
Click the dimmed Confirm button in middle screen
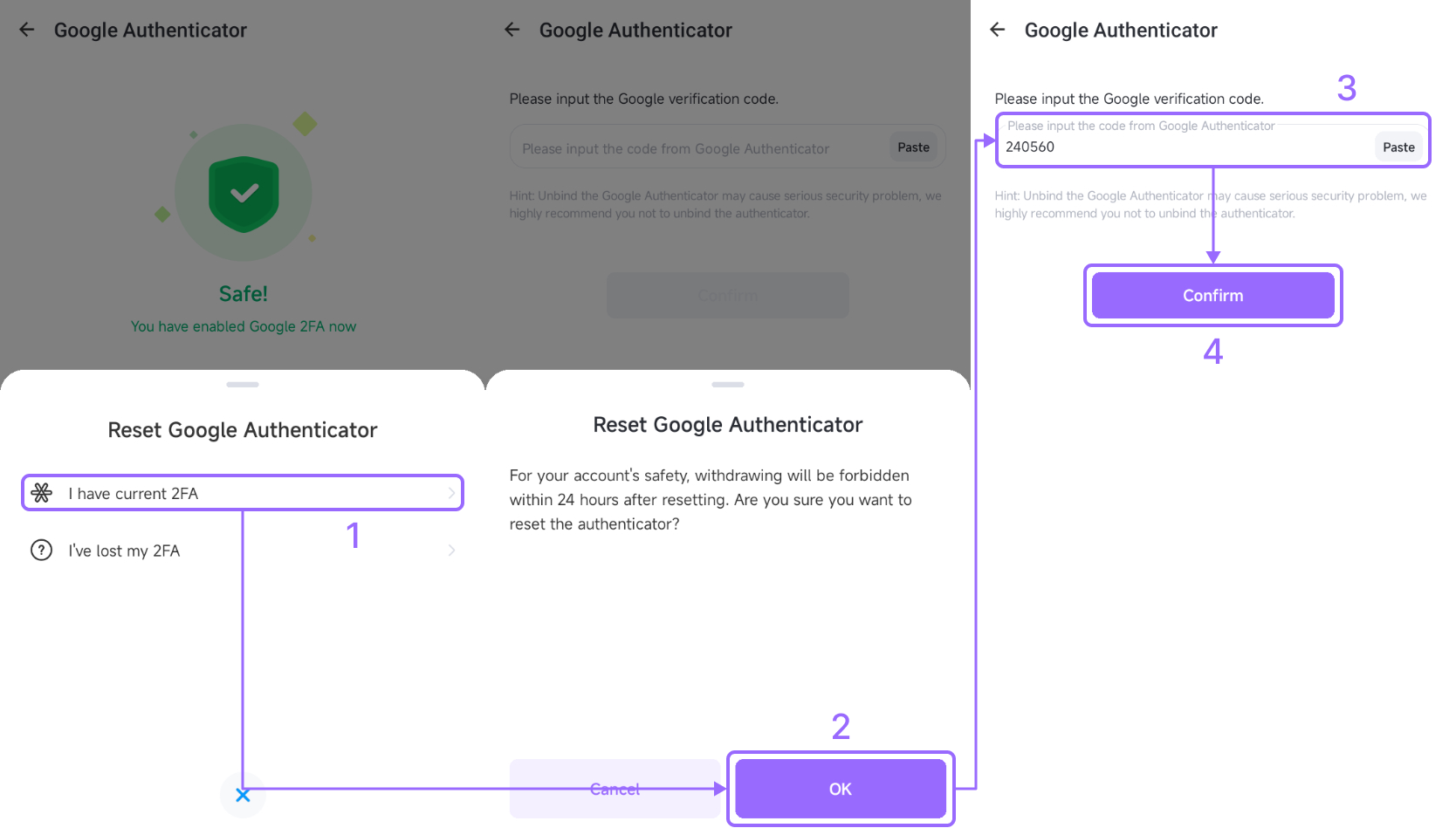pyautogui.click(x=728, y=296)
